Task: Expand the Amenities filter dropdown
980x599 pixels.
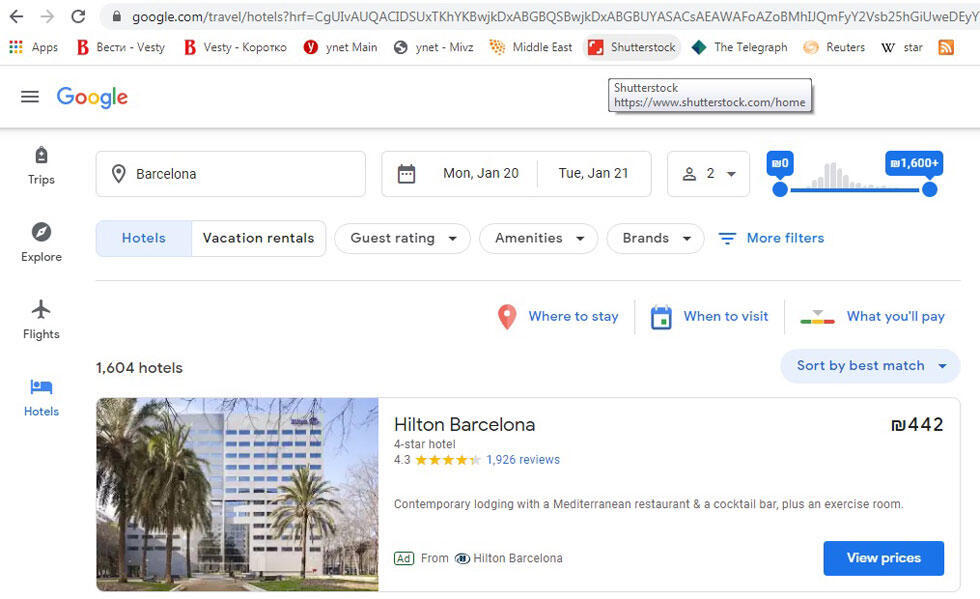Action: (x=538, y=238)
